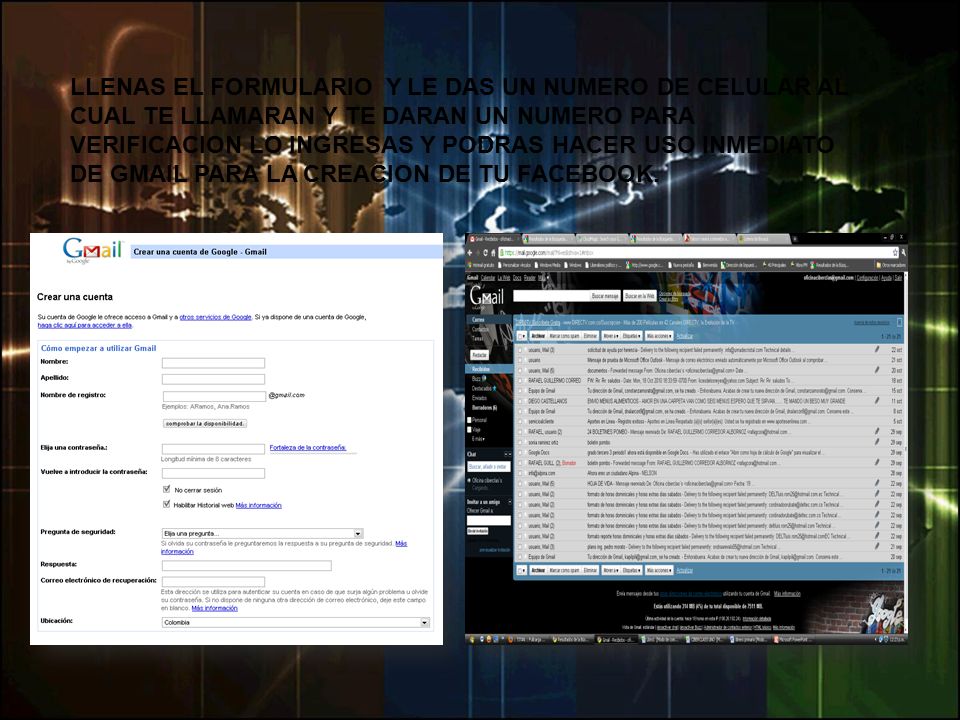Click the comprobar la disponibilidad button
Screen dimensions: 960x720
[205, 424]
